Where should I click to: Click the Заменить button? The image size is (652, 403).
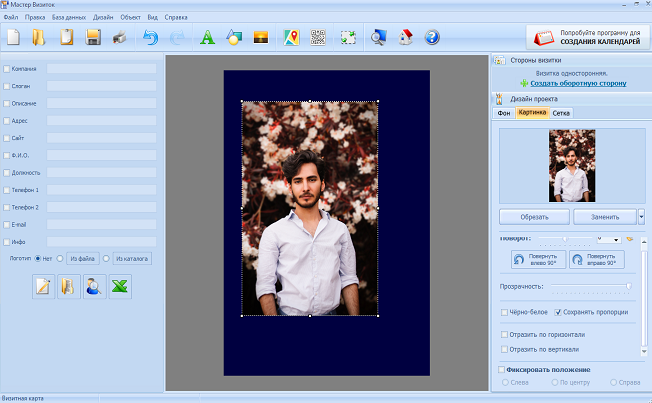[x=605, y=217]
